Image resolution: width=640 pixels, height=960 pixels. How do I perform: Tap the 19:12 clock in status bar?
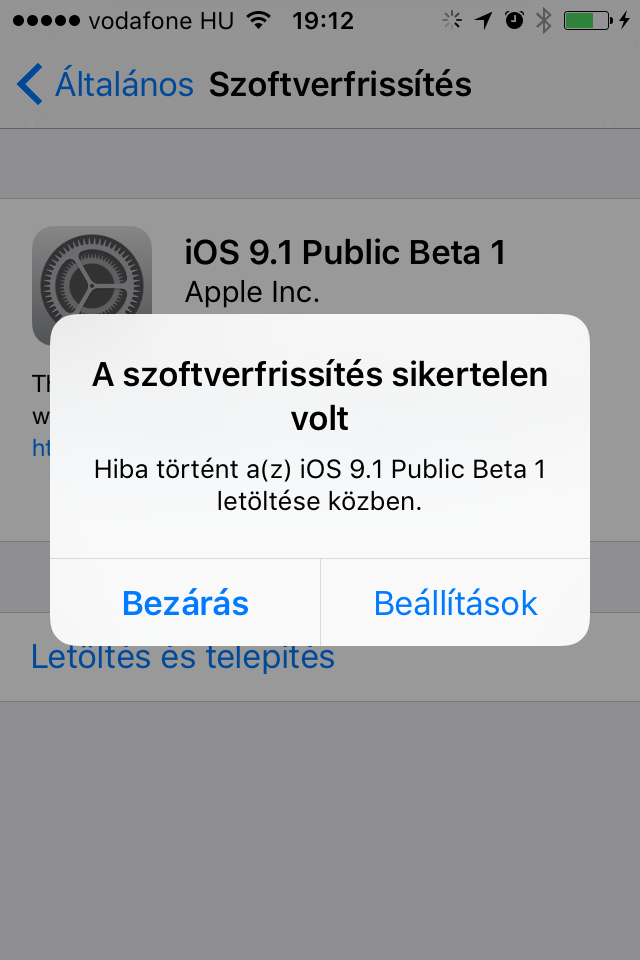(x=323, y=21)
